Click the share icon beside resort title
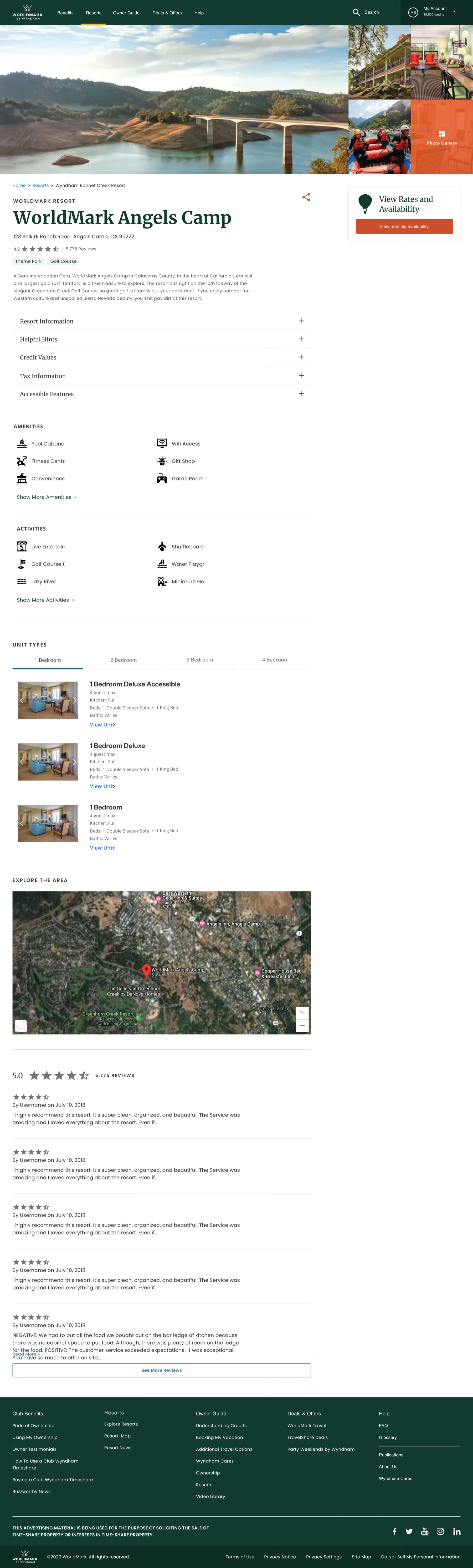Screen dimensions: 473x1568 point(306,197)
